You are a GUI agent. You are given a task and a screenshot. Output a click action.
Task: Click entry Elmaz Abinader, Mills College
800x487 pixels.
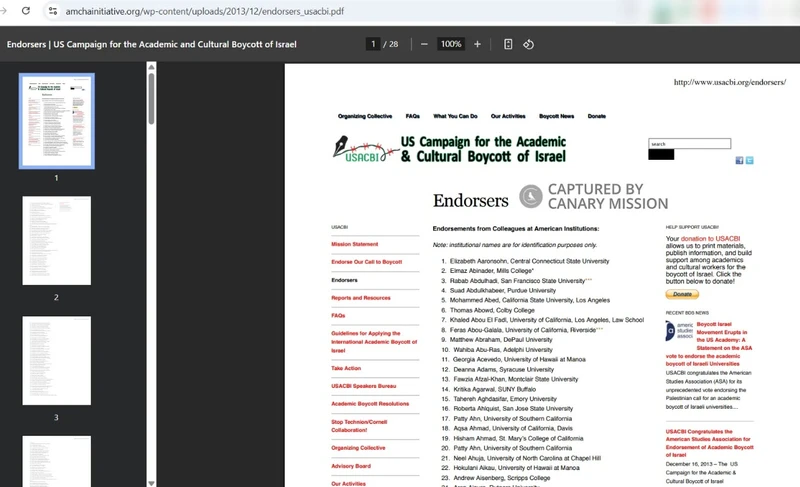pyautogui.click(x=491, y=271)
